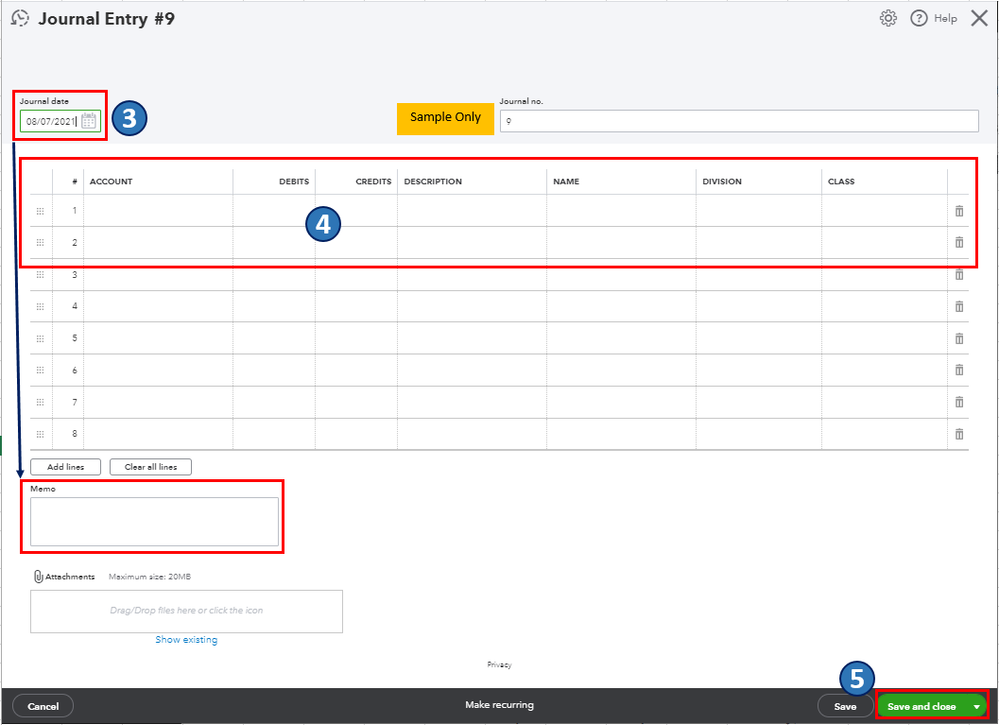The width and height of the screenshot is (999, 725).
Task: Click into the Memo text box
Action: point(154,522)
